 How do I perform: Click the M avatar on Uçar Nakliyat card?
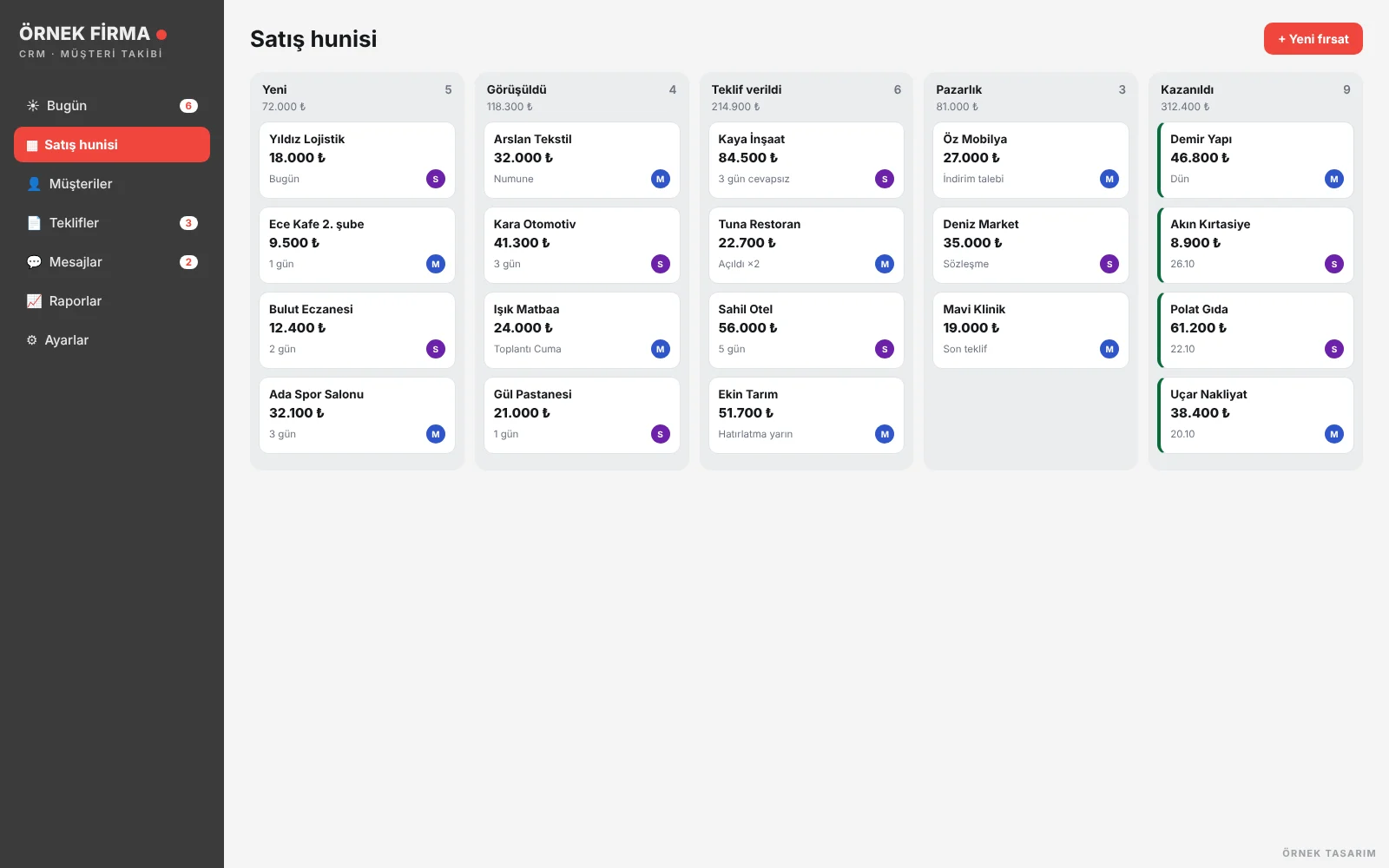tap(1334, 434)
